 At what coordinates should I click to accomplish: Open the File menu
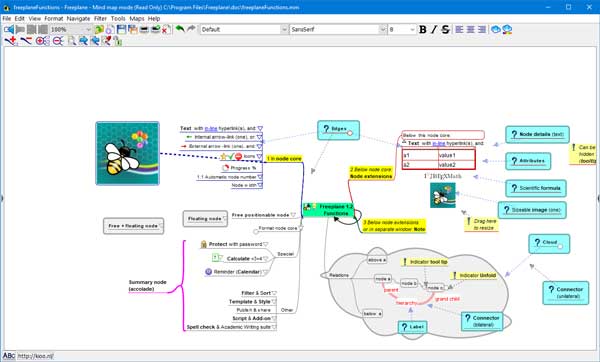coord(7,18)
